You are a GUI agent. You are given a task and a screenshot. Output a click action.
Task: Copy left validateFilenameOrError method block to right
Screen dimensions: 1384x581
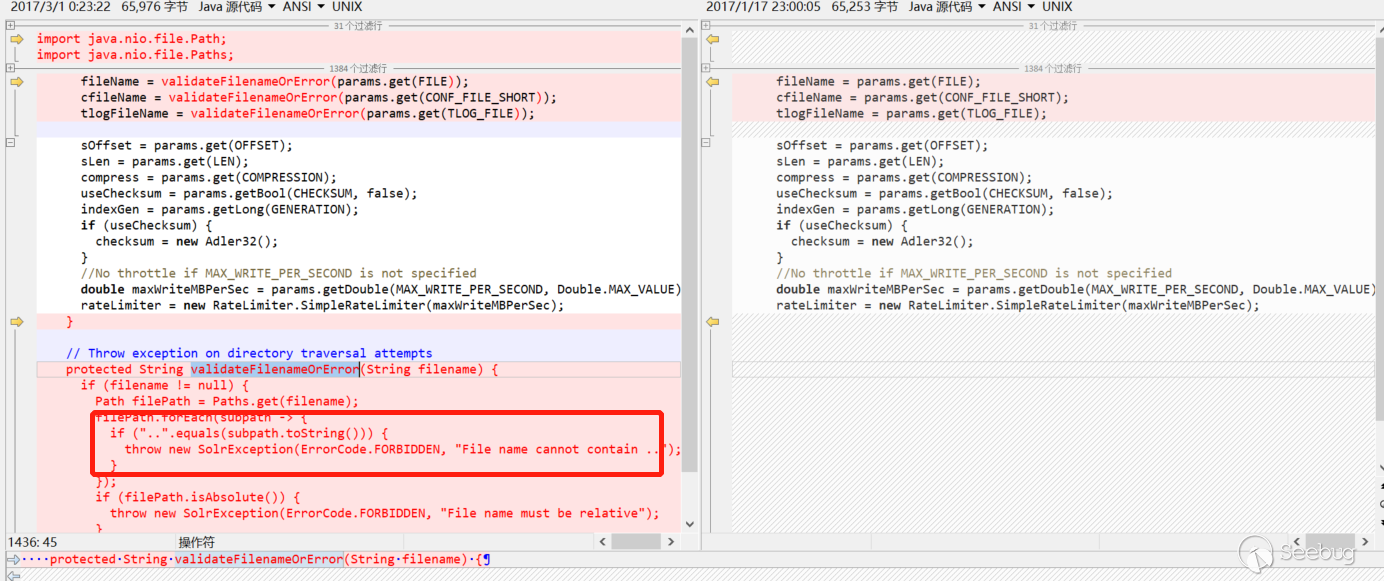point(16,322)
